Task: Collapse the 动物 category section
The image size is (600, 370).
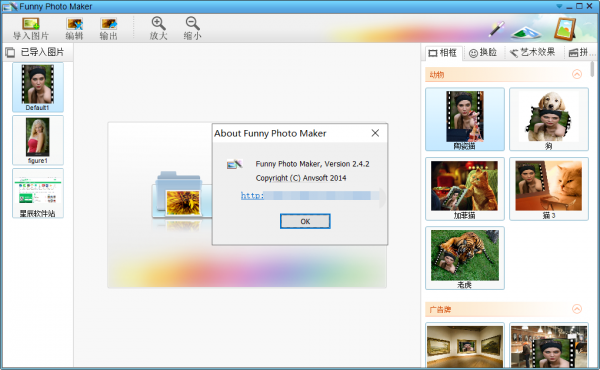Action: [577, 74]
